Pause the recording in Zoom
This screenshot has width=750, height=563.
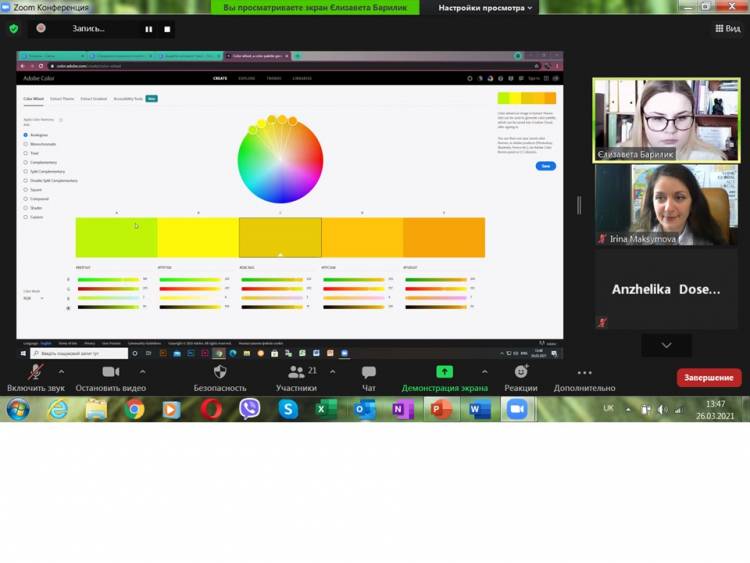(x=149, y=29)
